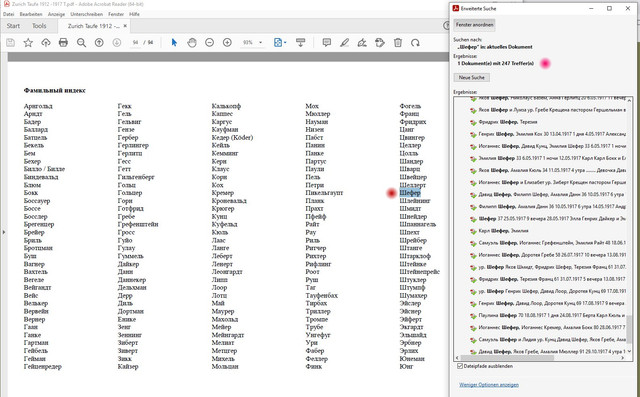Click the result icon beside 'Карл Шефер, Эмилия'
This screenshot has height=397, width=640.
tap(473, 231)
